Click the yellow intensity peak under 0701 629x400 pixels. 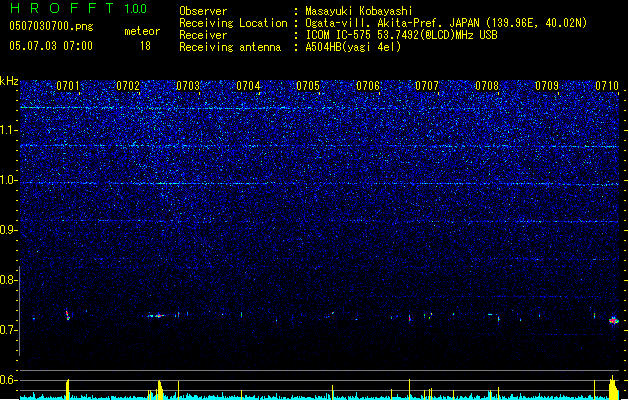[x=68, y=390]
